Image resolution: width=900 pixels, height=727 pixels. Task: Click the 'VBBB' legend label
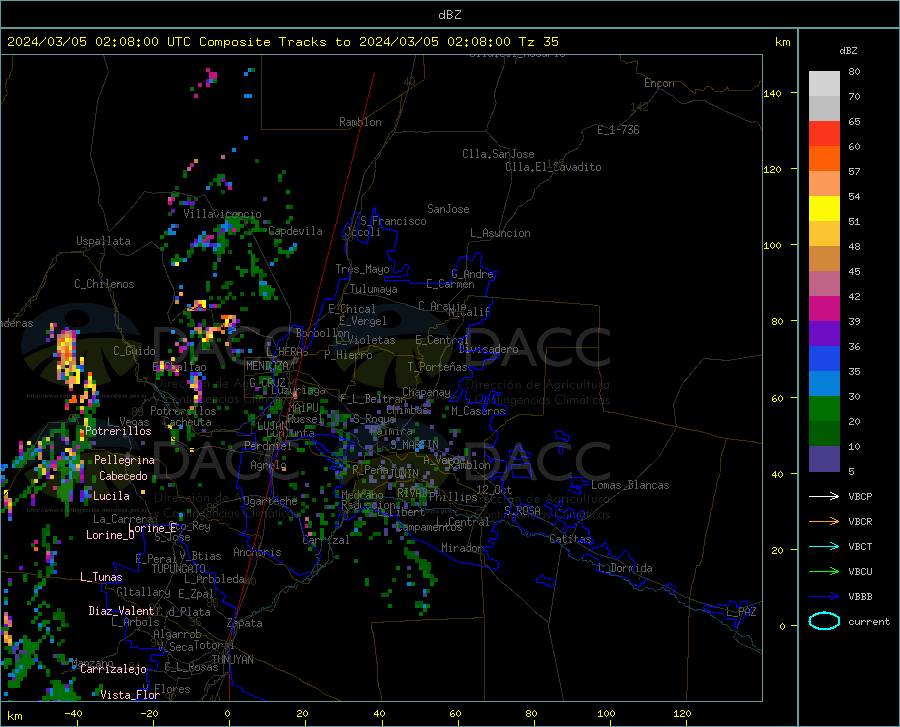(x=860, y=597)
